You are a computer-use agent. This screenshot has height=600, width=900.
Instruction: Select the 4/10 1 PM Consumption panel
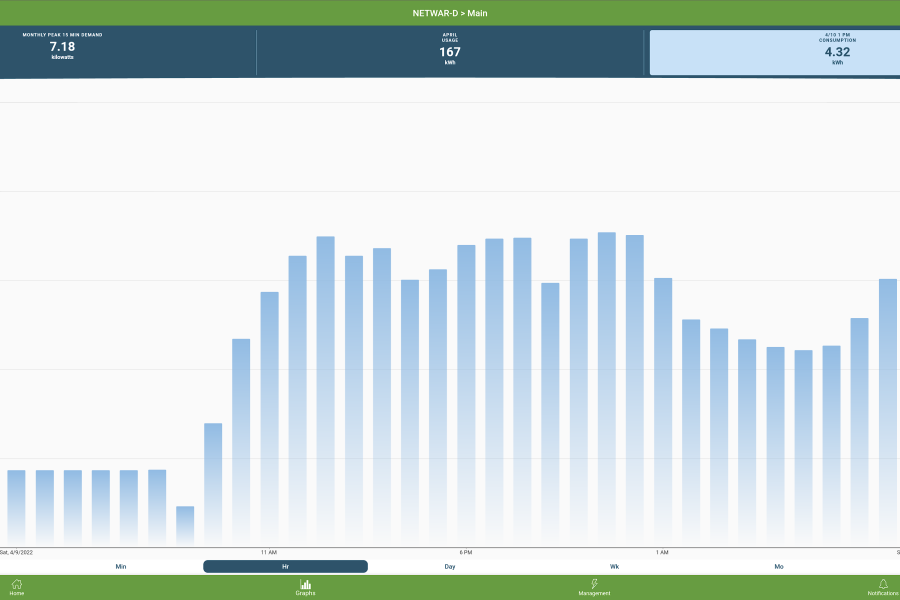[x=774, y=52]
